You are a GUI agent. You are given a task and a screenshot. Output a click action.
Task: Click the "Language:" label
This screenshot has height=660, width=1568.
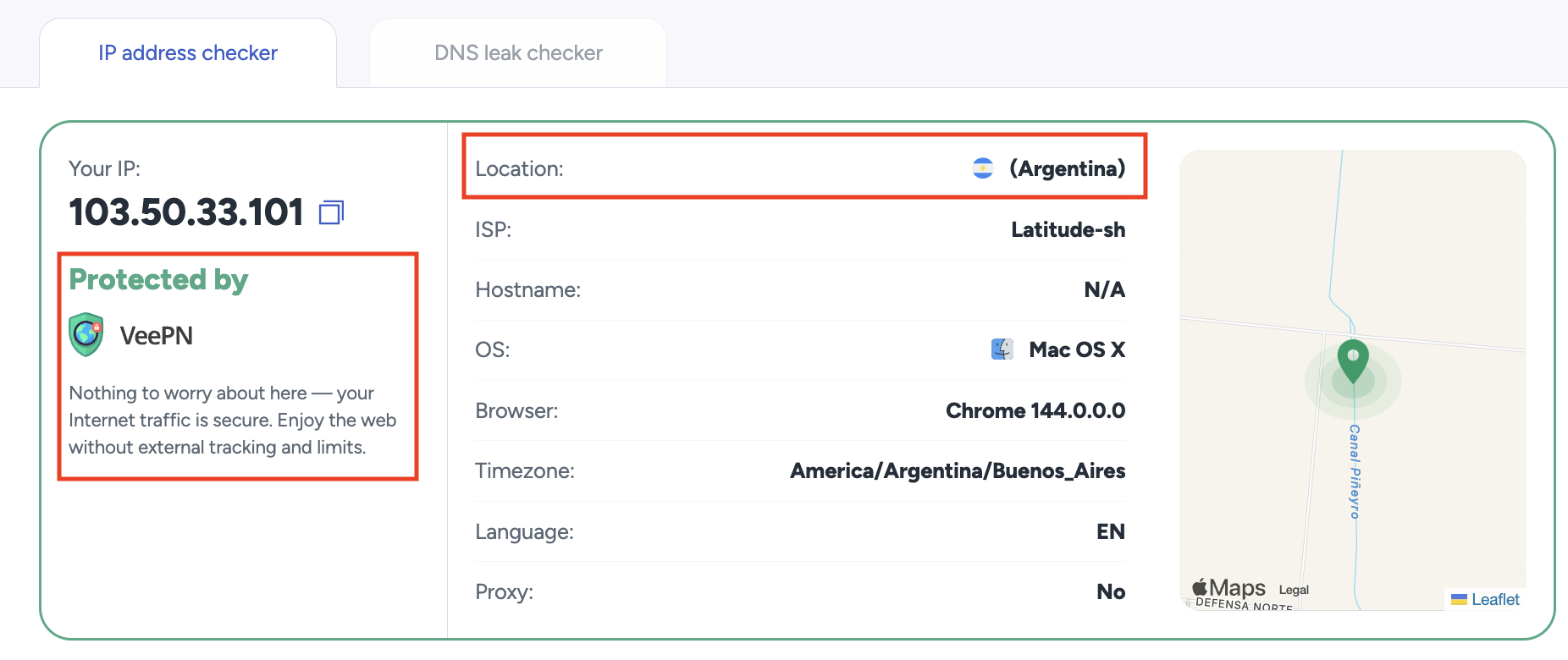pyautogui.click(x=524, y=531)
